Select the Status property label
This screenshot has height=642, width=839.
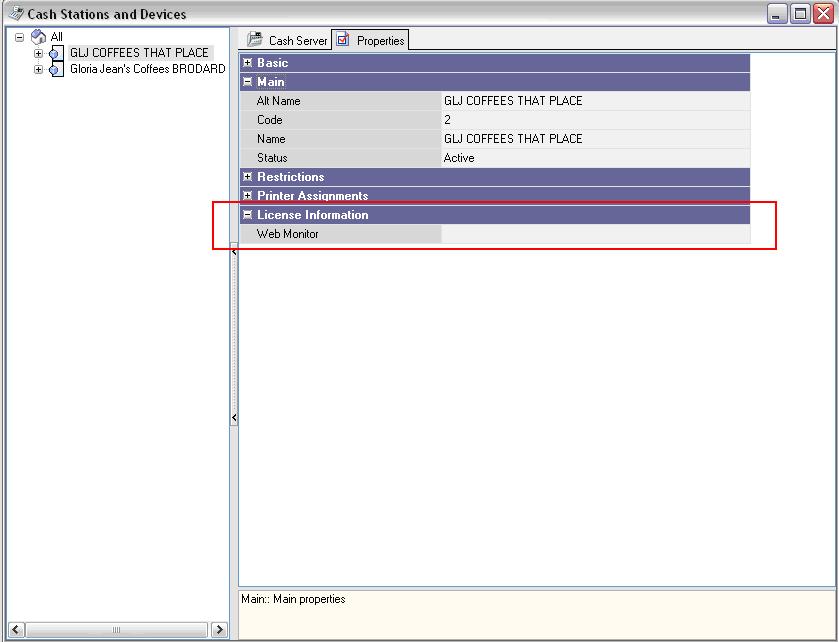pyautogui.click(x=272, y=158)
